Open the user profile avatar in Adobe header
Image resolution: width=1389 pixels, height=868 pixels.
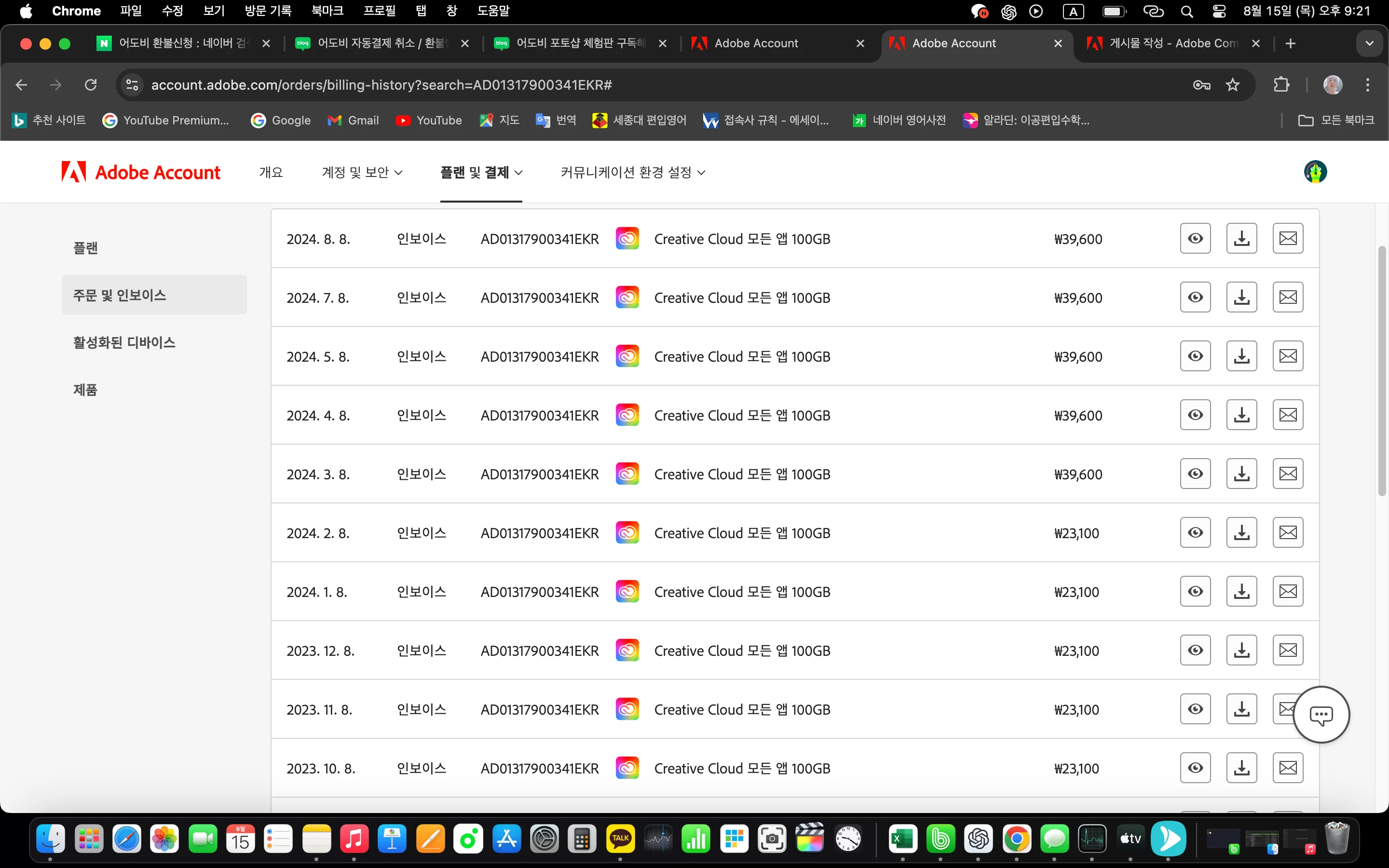point(1315,172)
